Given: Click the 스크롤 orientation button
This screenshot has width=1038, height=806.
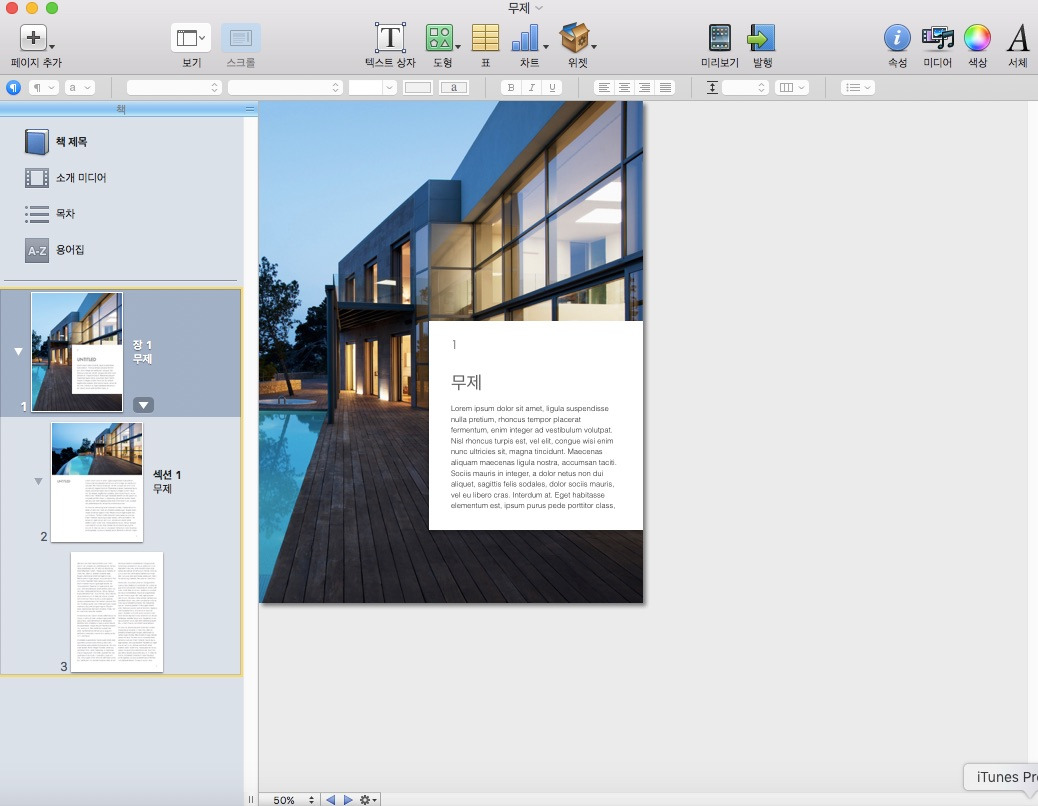Looking at the screenshot, I should click(x=240, y=38).
